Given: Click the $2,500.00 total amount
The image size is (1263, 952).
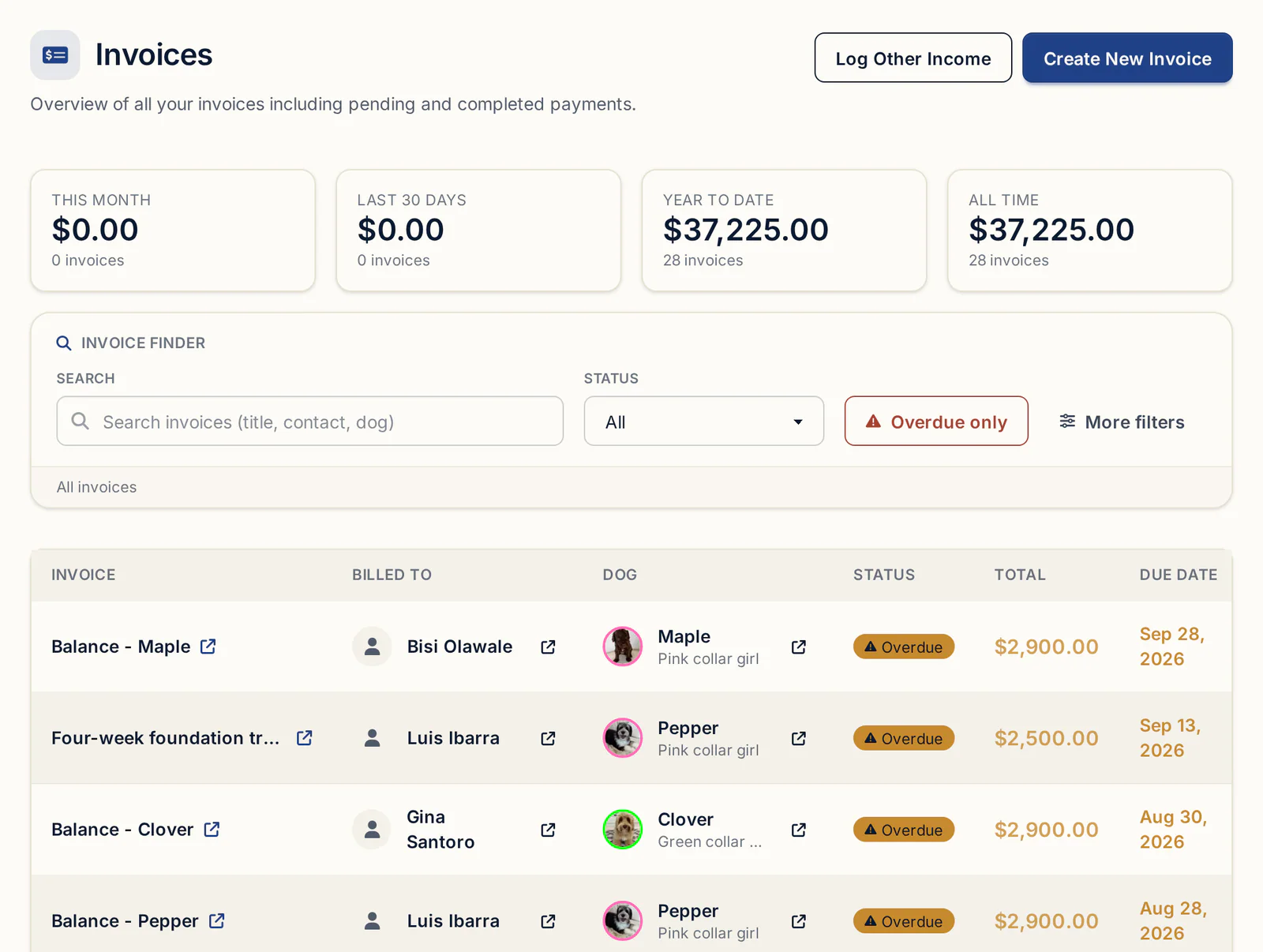Looking at the screenshot, I should click(x=1047, y=738).
